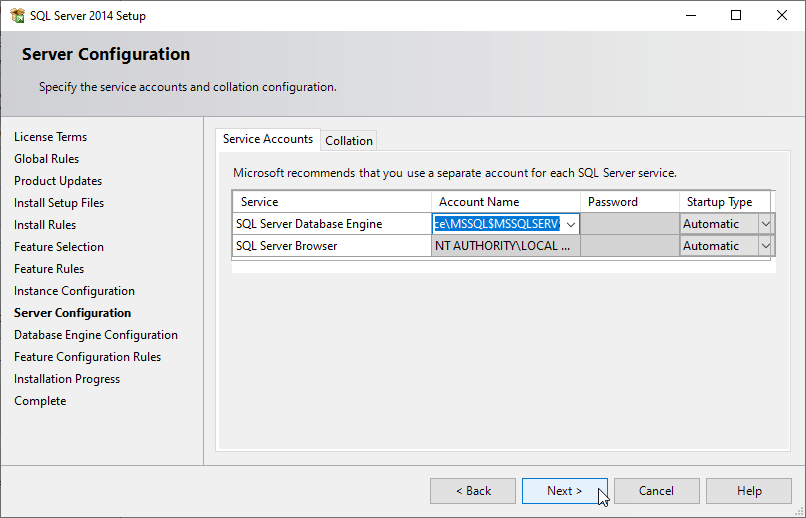This screenshot has height=518, width=806.
Task: Maximize the setup window
Action: [736, 16]
